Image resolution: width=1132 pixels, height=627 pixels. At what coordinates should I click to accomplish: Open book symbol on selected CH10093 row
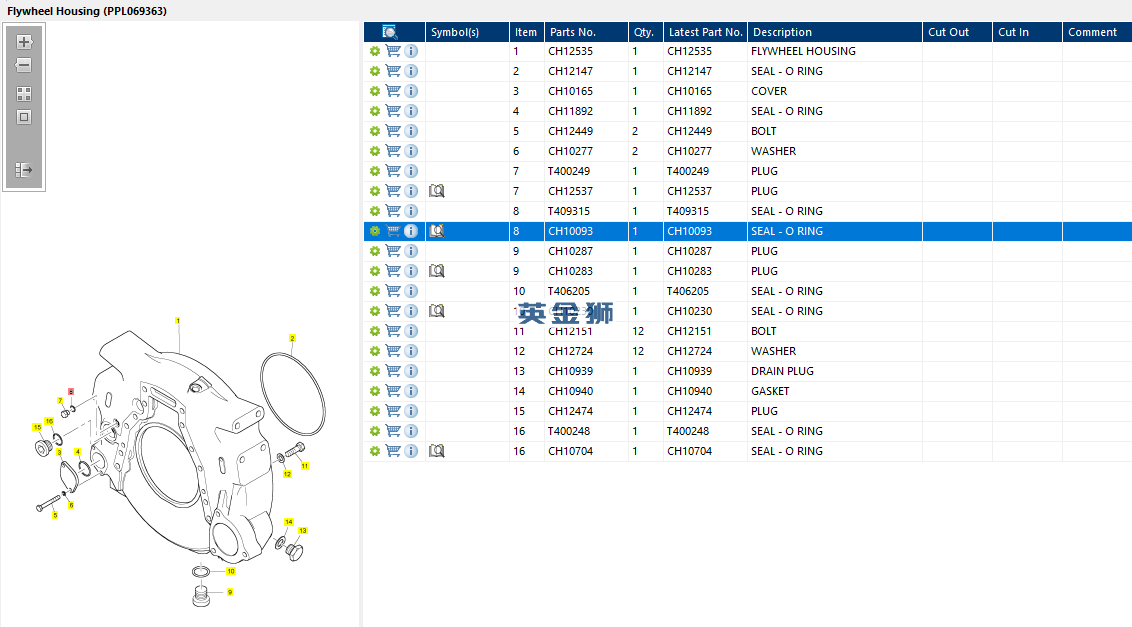(x=437, y=231)
